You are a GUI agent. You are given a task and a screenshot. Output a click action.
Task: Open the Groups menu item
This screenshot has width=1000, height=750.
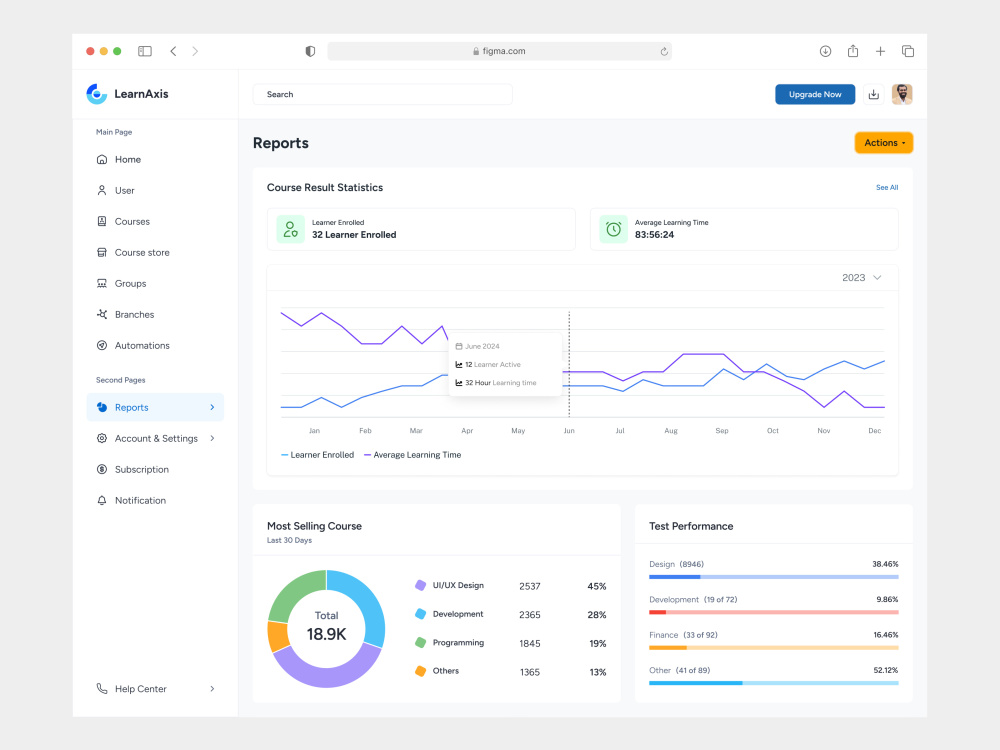155,283
